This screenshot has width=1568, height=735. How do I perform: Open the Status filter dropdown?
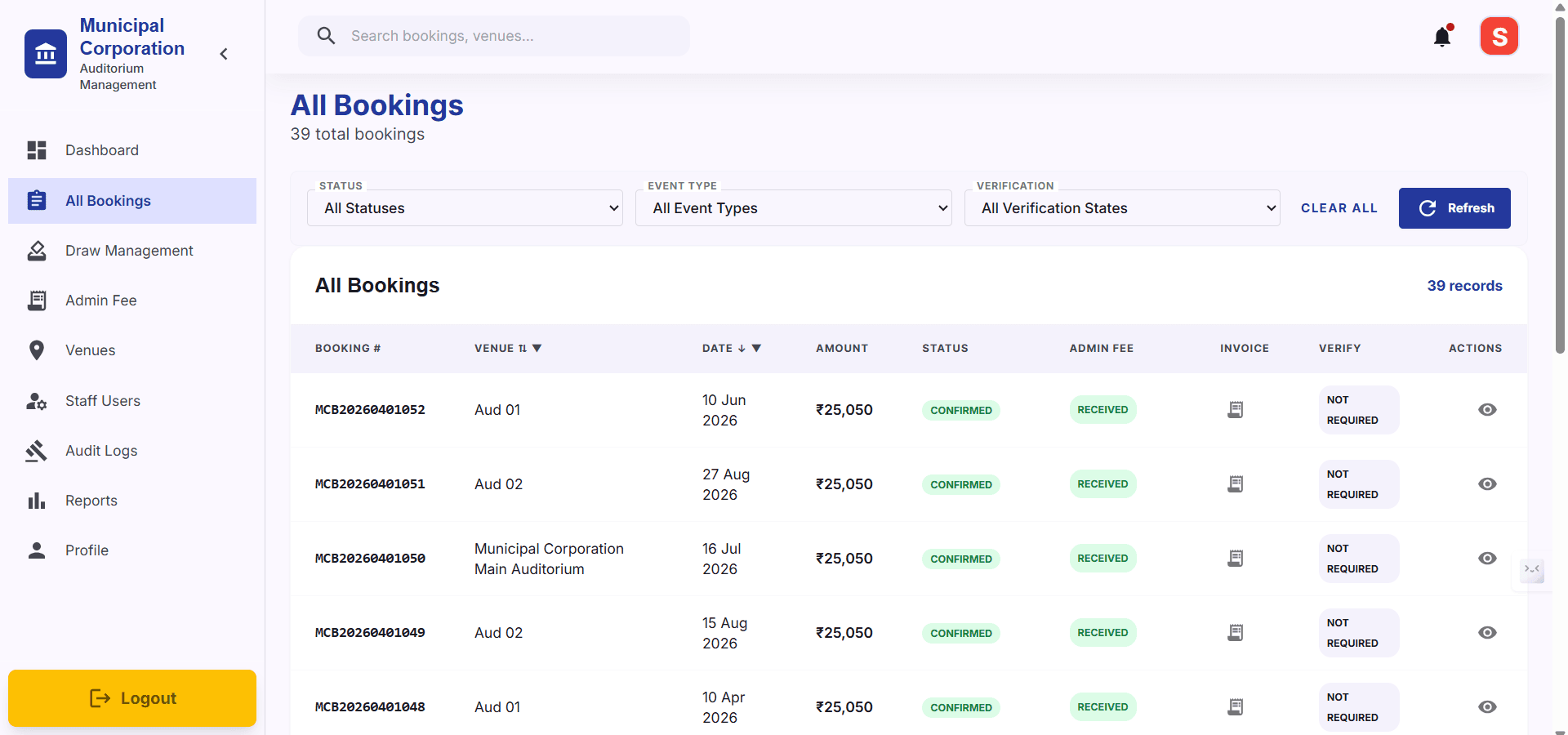tap(465, 208)
